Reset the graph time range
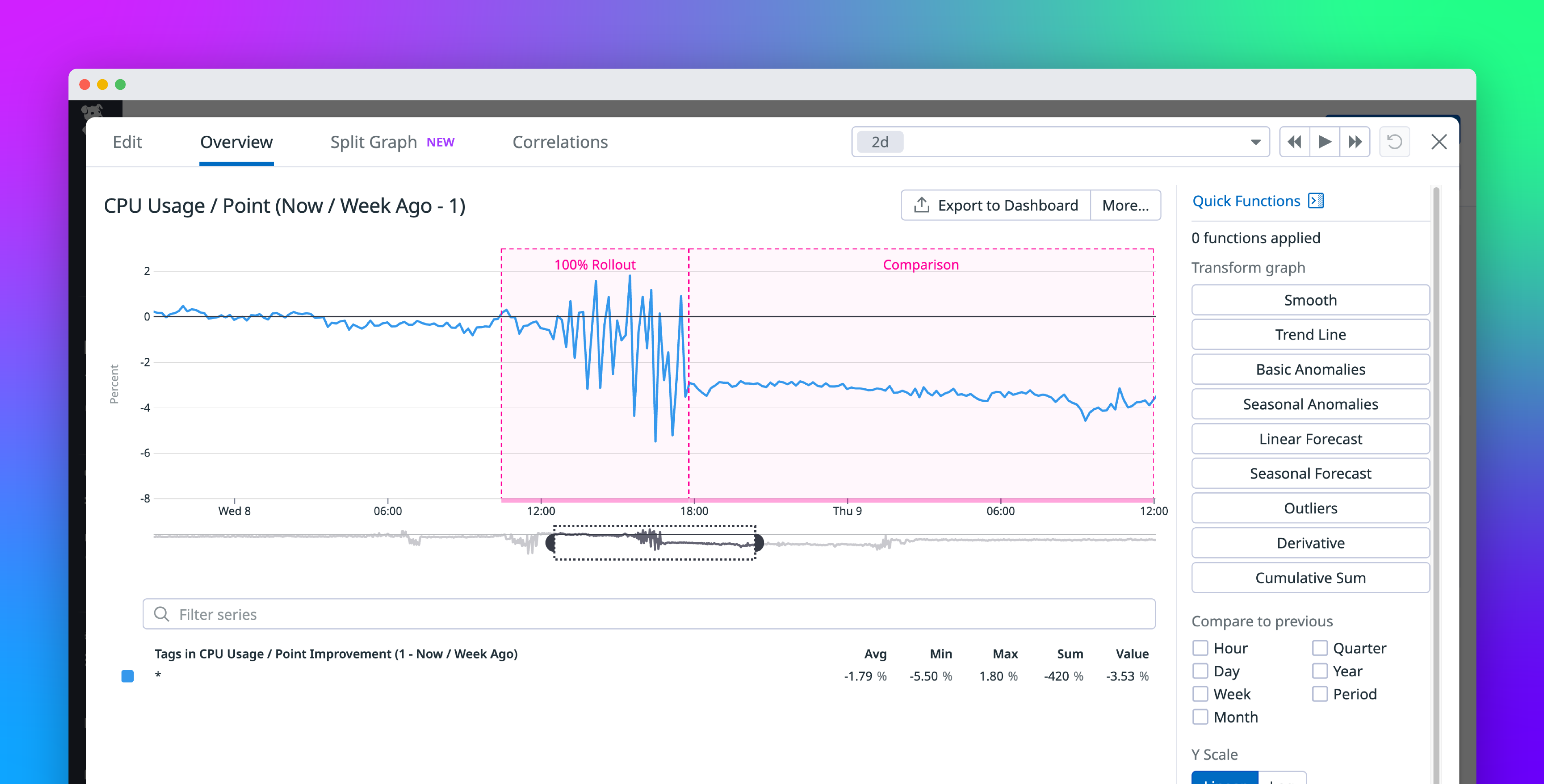Viewport: 1544px width, 784px height. [1395, 141]
